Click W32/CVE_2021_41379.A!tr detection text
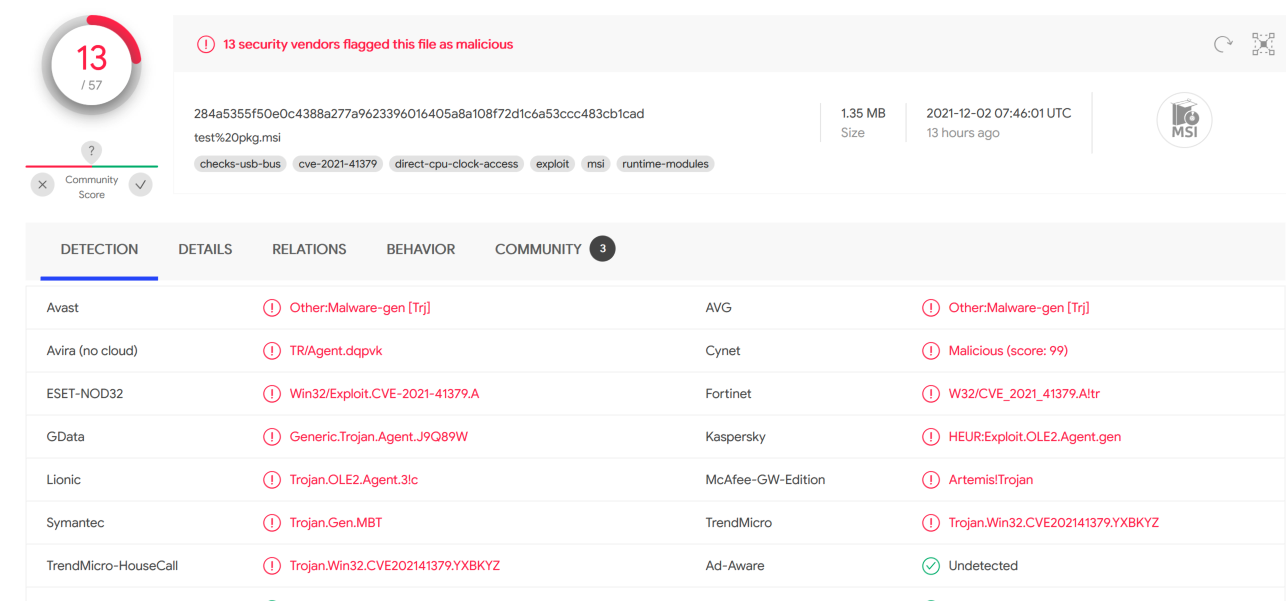 point(1024,394)
